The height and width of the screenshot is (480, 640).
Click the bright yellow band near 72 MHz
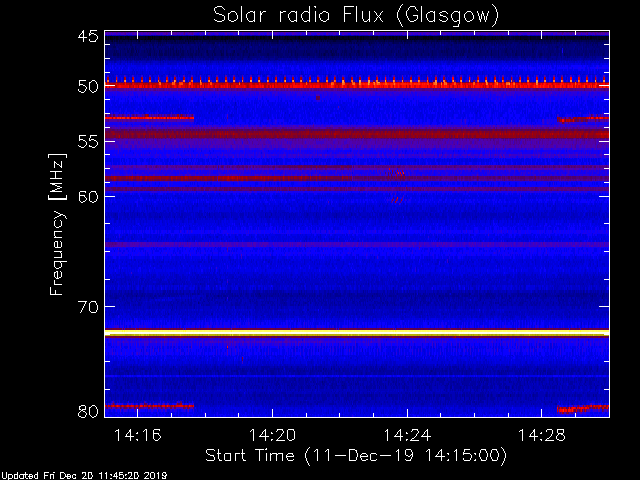[x=357, y=333]
